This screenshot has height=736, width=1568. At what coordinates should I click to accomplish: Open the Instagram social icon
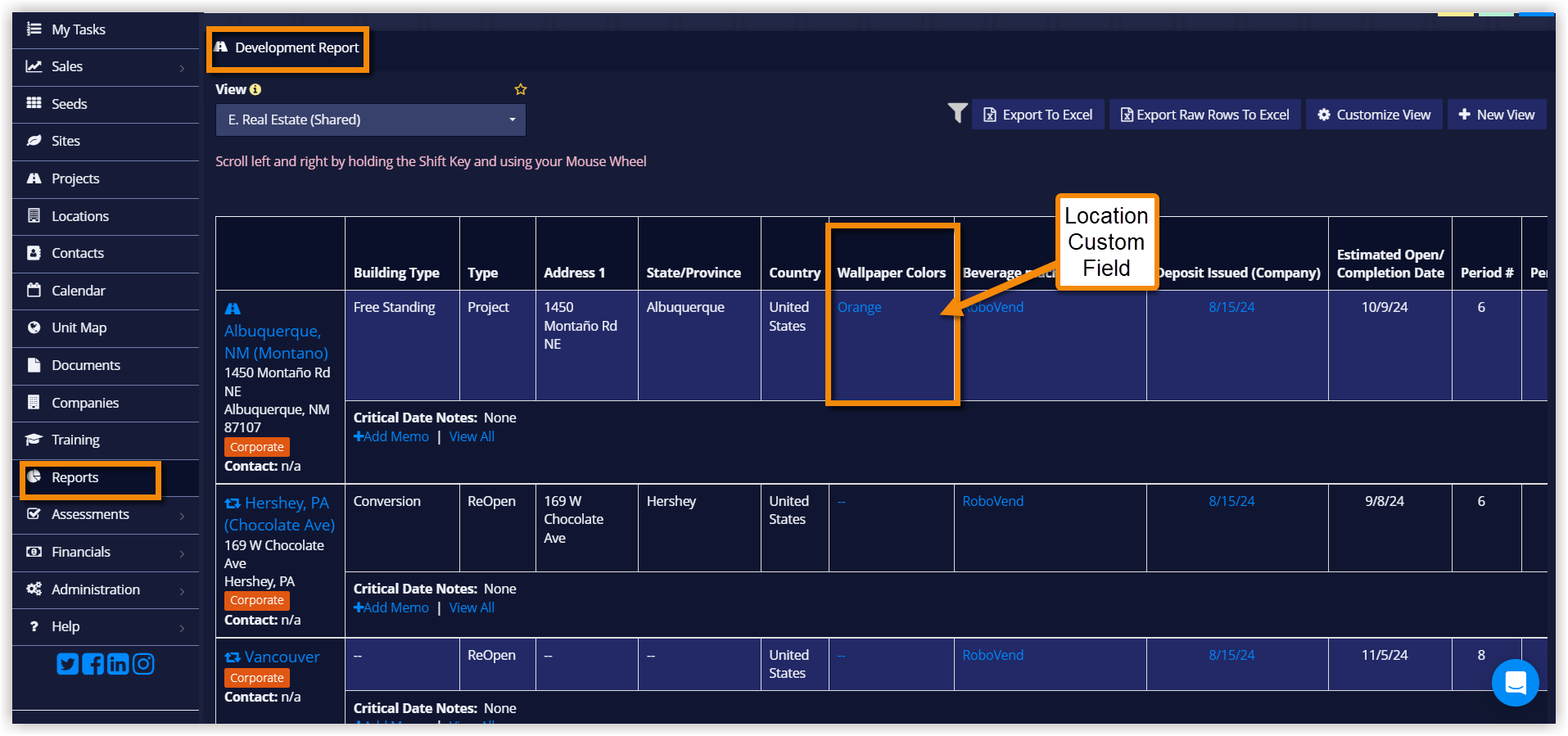143,664
